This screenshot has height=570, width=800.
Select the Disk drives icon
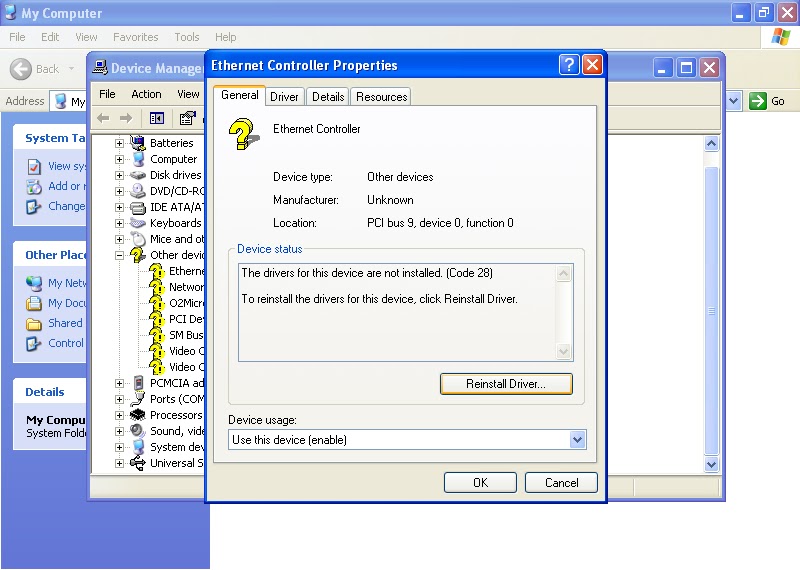[x=138, y=175]
